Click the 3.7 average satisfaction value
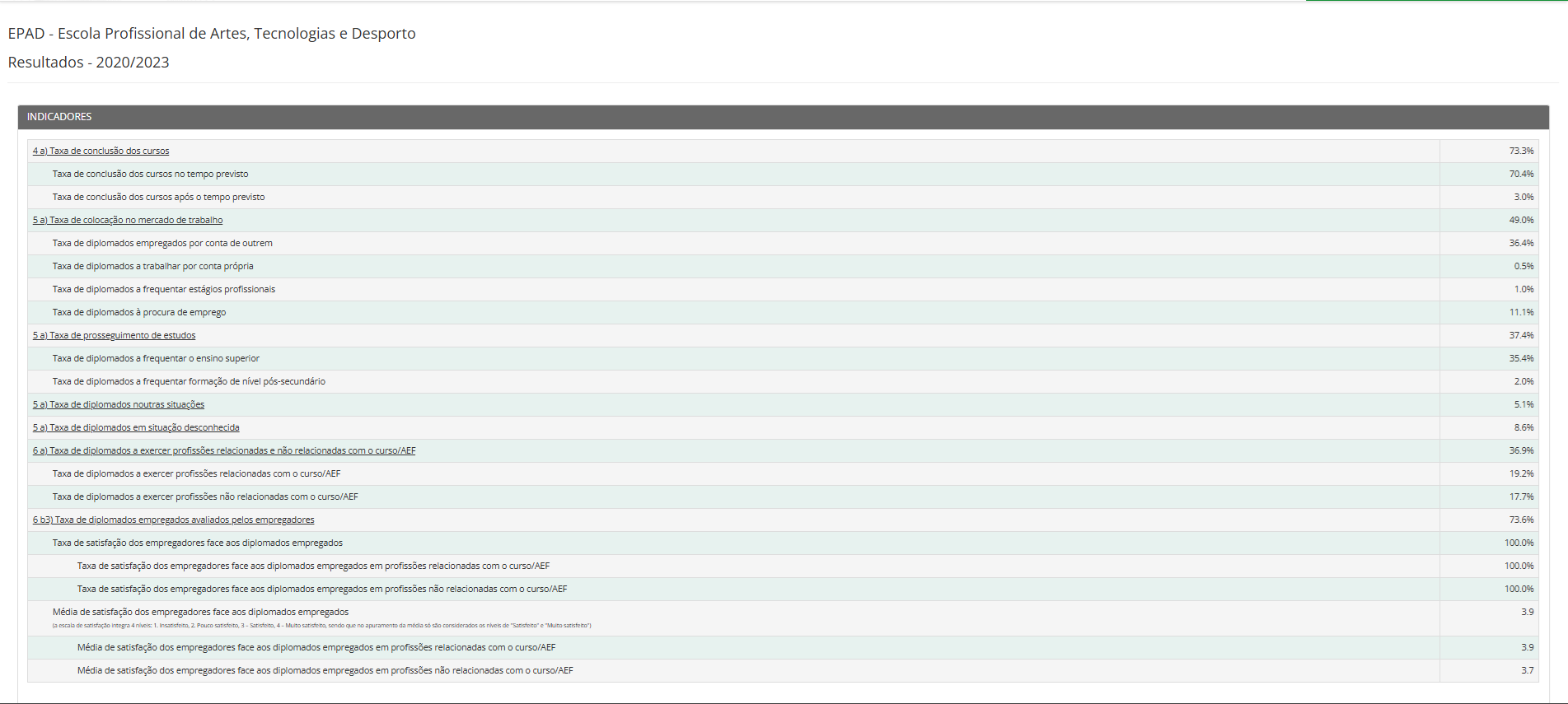This screenshot has height=704, width=1568. pyautogui.click(x=1527, y=670)
